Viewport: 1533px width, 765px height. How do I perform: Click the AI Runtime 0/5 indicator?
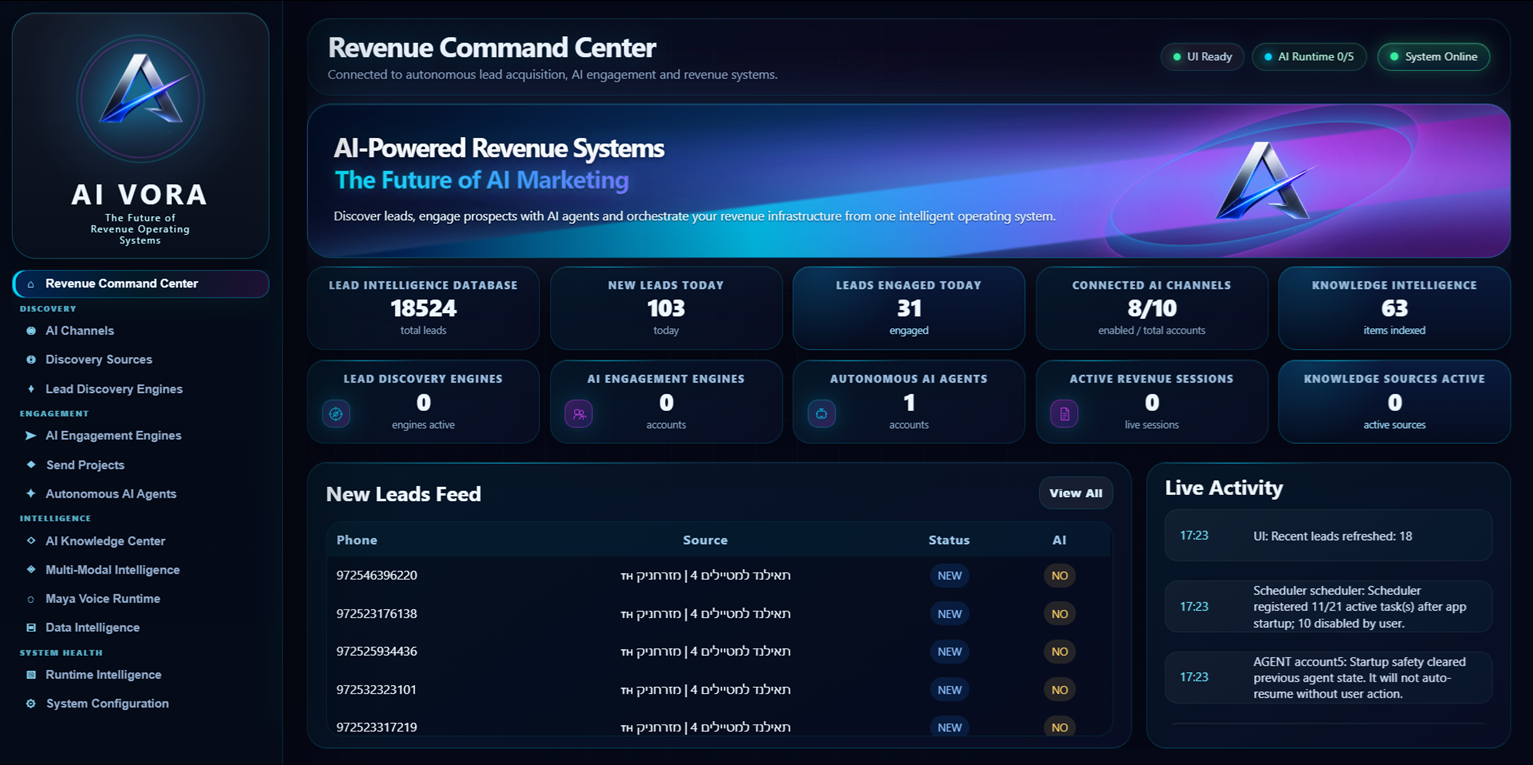(1309, 57)
